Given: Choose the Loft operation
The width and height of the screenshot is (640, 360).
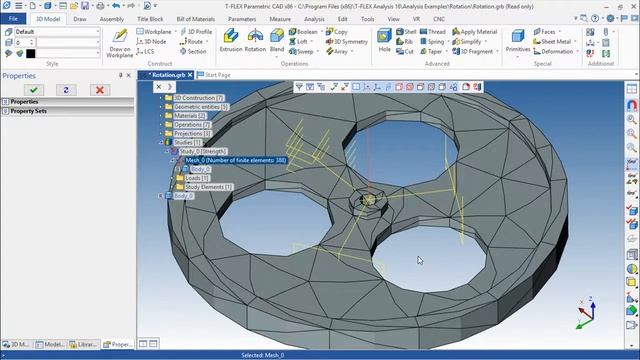Looking at the screenshot, I should 298,42.
